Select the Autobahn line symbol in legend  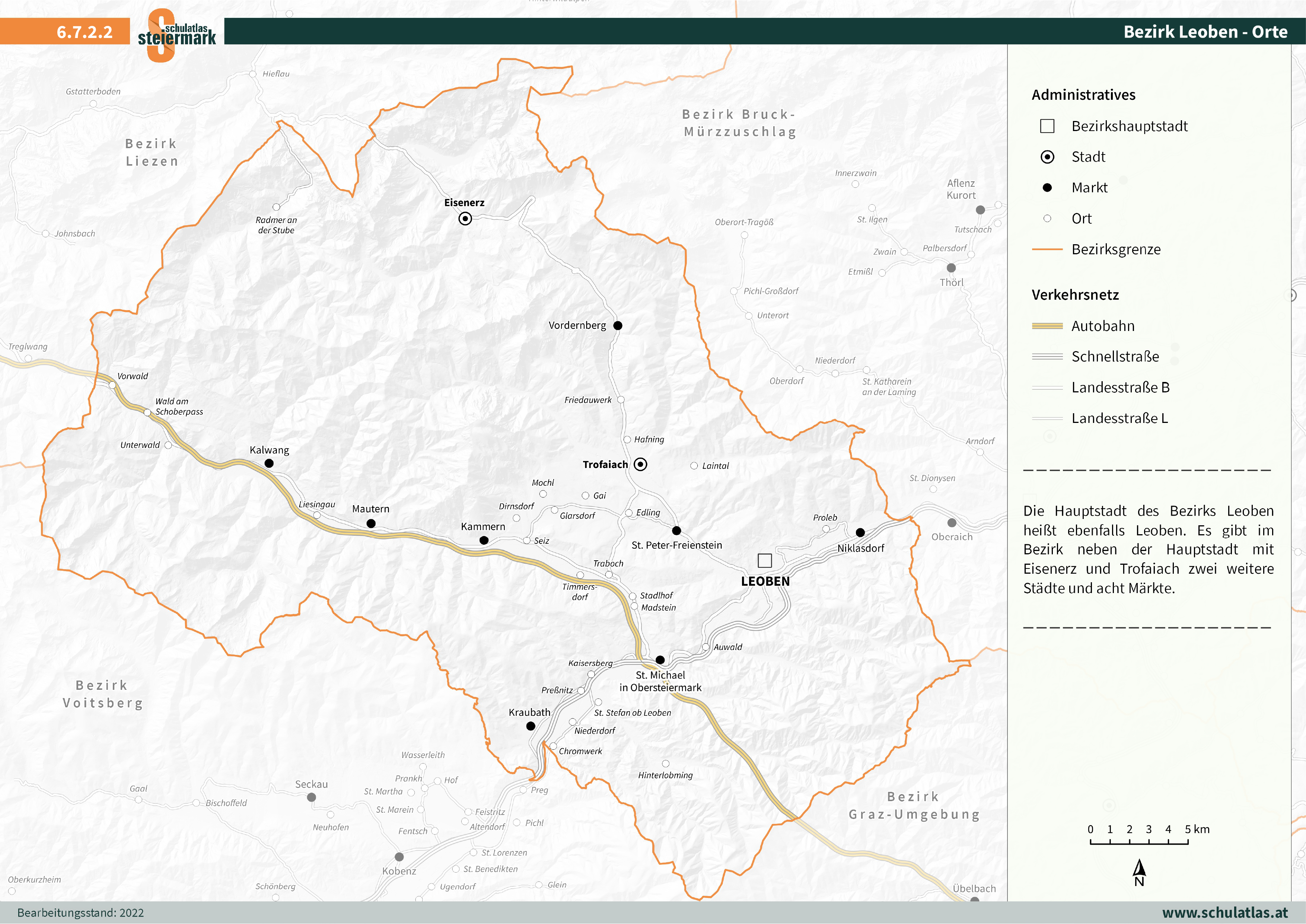(1048, 326)
